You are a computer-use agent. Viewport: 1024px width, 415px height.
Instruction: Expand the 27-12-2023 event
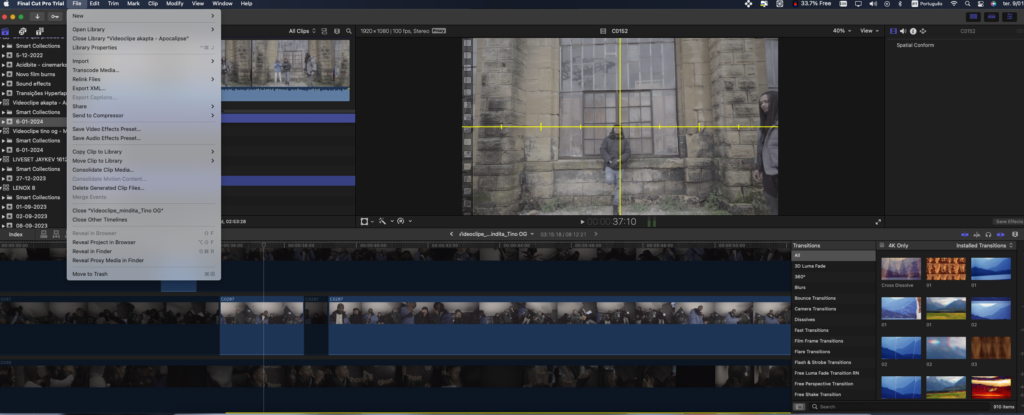pyautogui.click(x=3, y=178)
